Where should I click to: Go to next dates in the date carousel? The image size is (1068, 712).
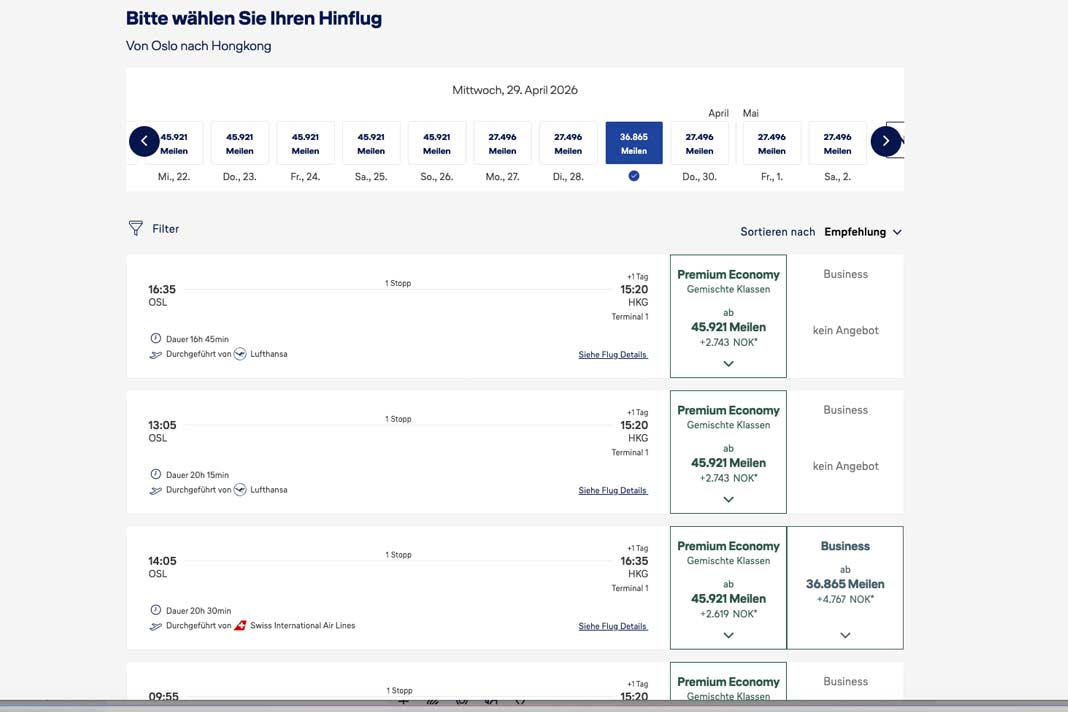coord(885,142)
